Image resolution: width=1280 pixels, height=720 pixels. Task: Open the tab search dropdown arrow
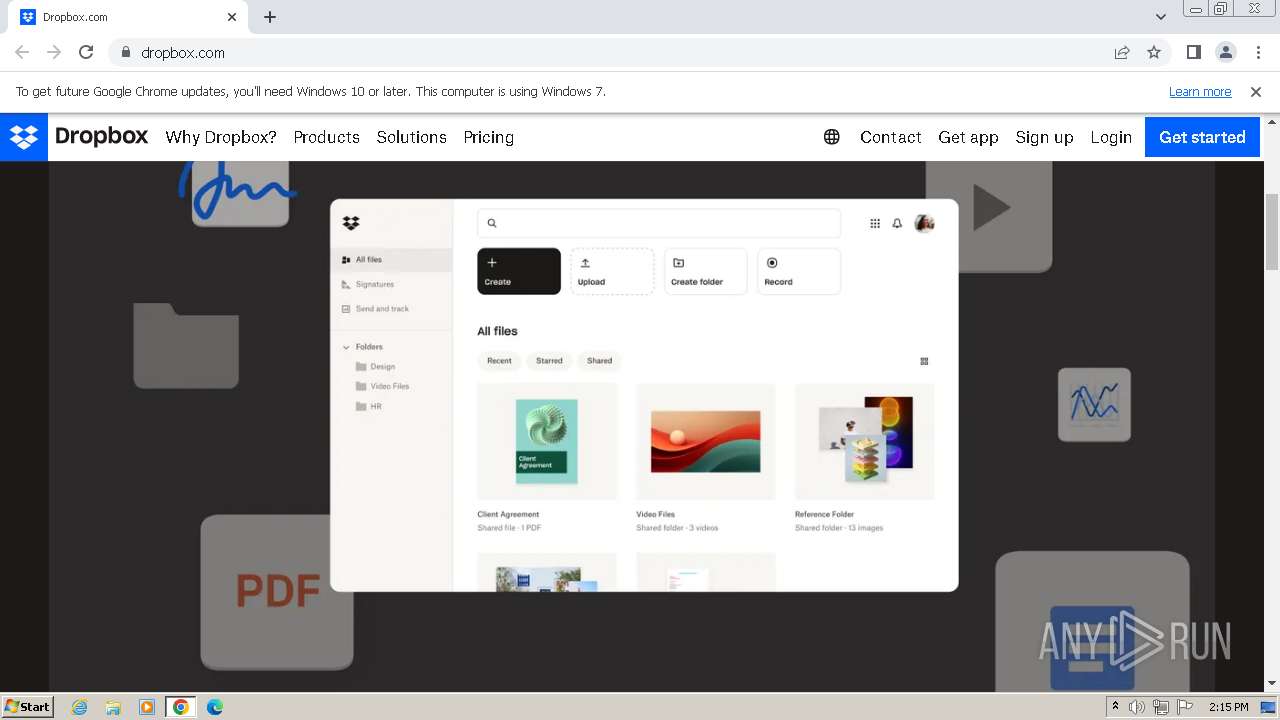pos(1161,17)
